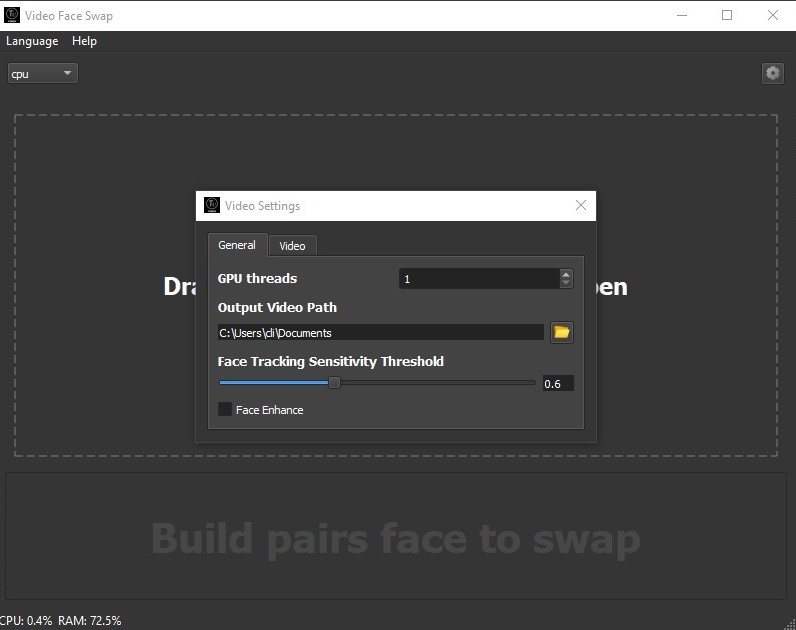Open the Help menu
796x630 pixels.
(x=84, y=41)
